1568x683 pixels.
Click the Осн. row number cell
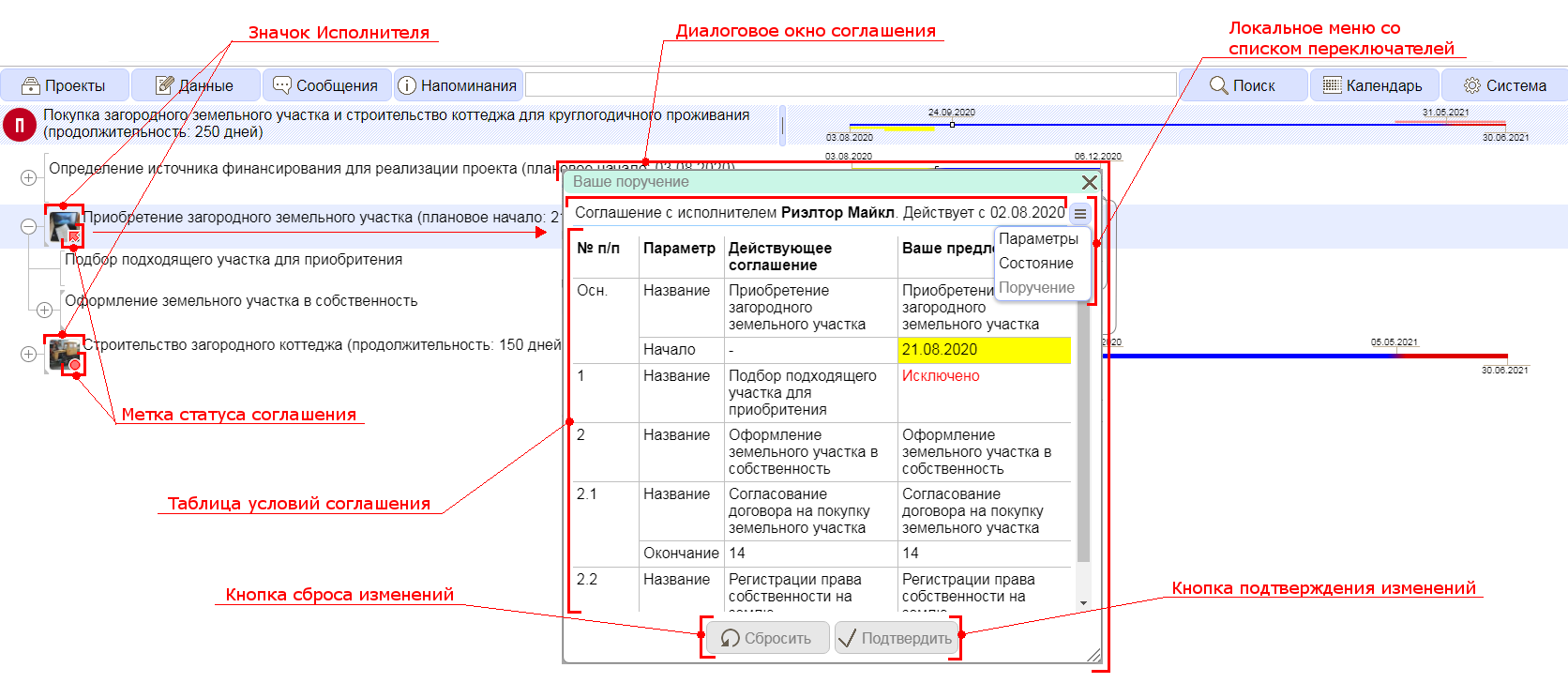tap(606, 321)
